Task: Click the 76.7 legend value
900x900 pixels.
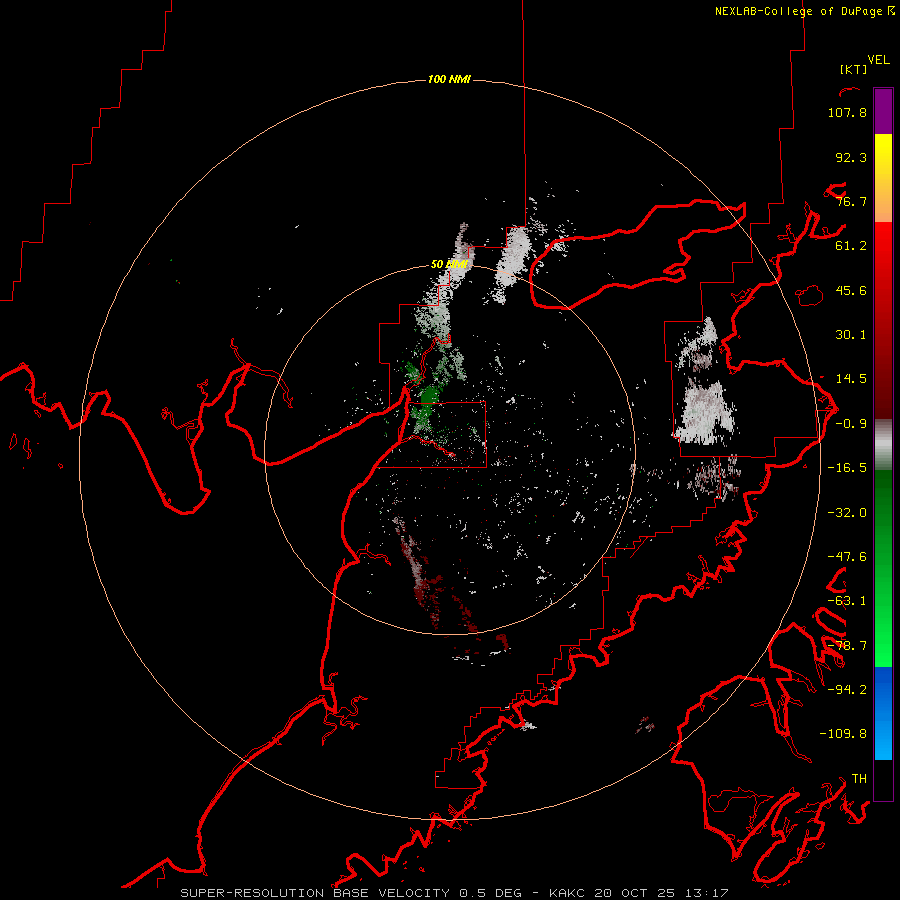Action: (851, 201)
